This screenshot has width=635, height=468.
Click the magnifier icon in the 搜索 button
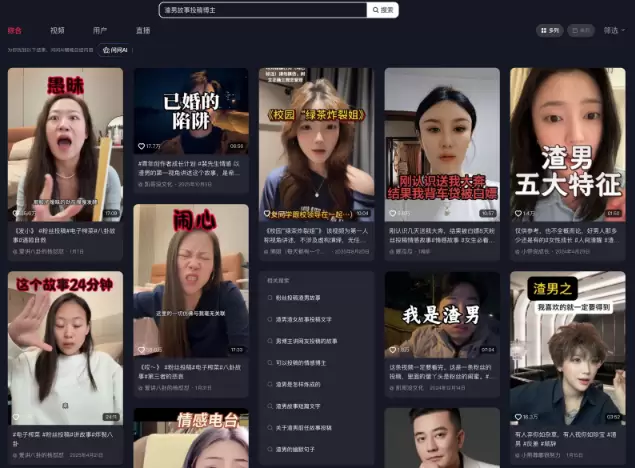tap(376, 10)
